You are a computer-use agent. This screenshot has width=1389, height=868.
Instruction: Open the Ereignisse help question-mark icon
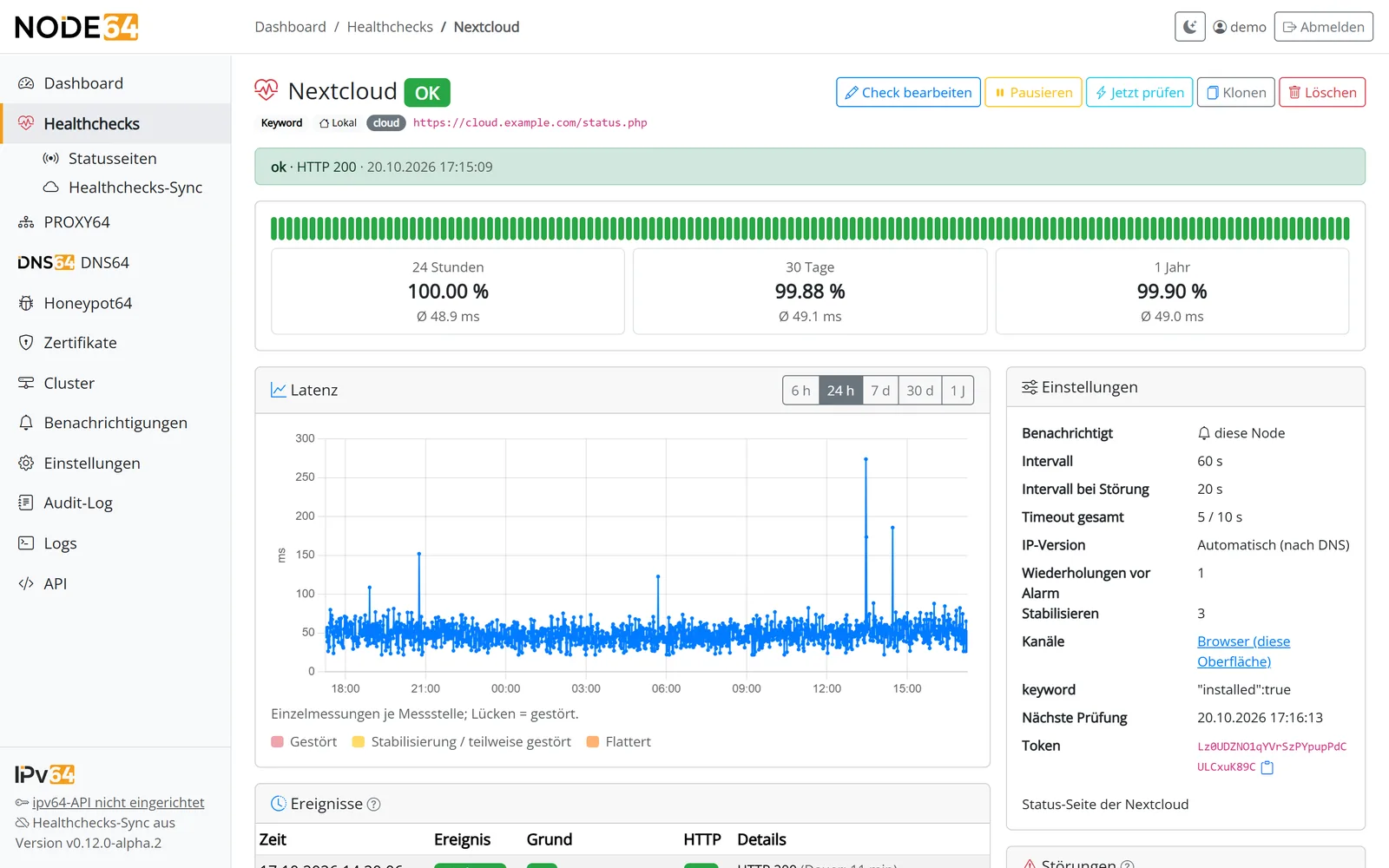pyautogui.click(x=374, y=805)
